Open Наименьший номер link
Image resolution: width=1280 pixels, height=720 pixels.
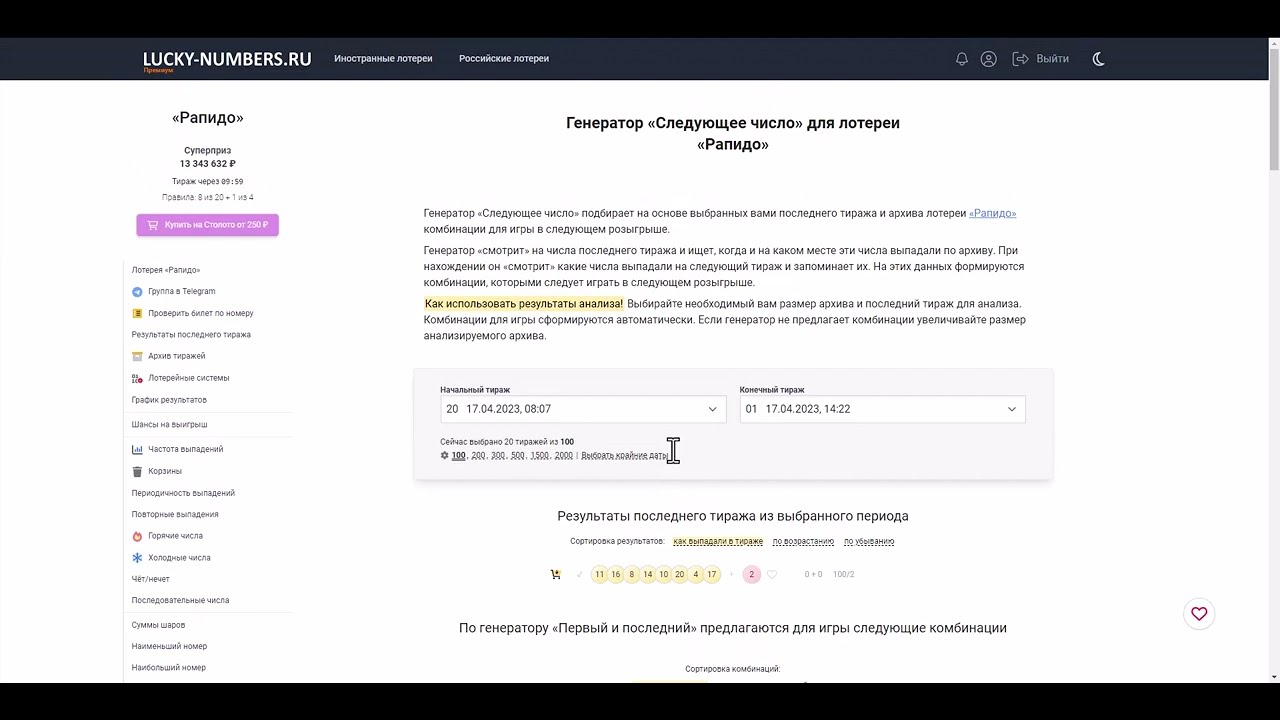(169, 646)
